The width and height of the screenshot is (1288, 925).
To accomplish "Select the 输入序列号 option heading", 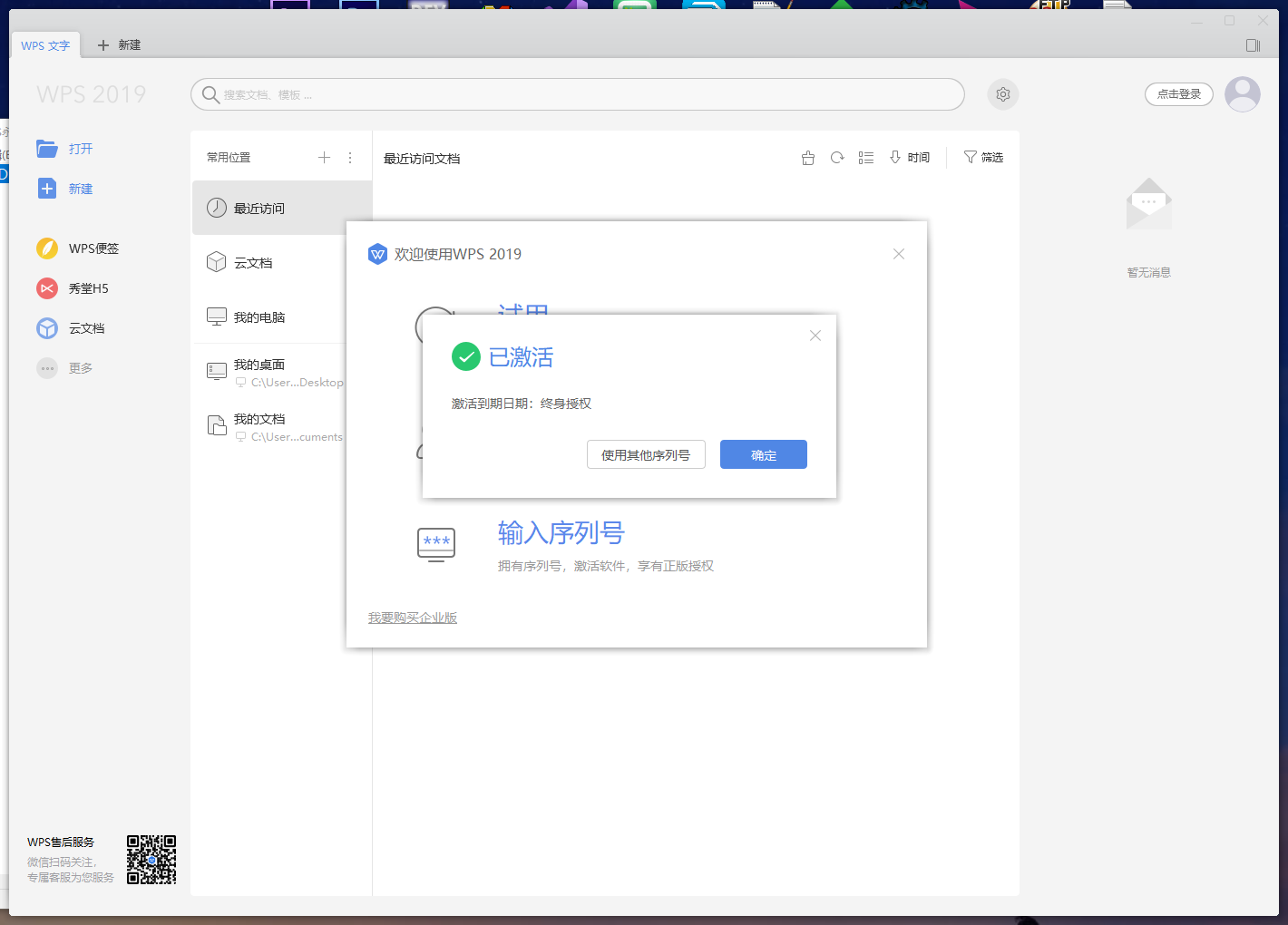I will coord(561,532).
